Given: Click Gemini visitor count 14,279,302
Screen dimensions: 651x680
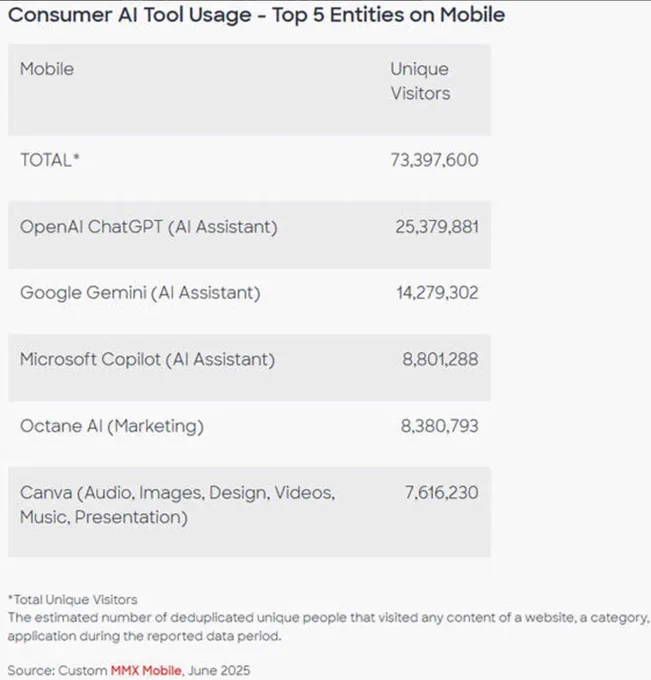Looking at the screenshot, I should [437, 293].
